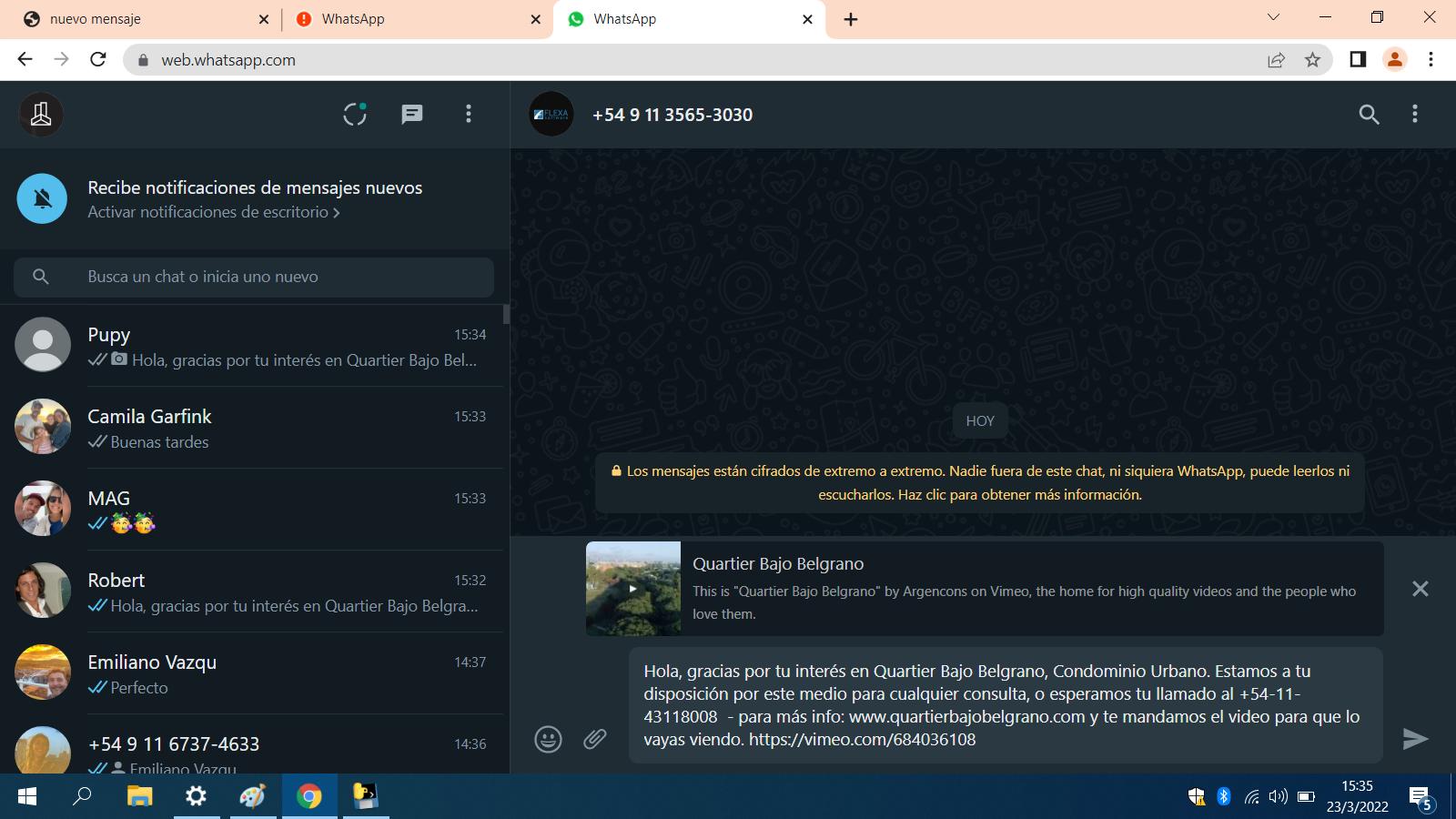Send the typed message
Screen dimensions: 1456x819
pos(1415,739)
